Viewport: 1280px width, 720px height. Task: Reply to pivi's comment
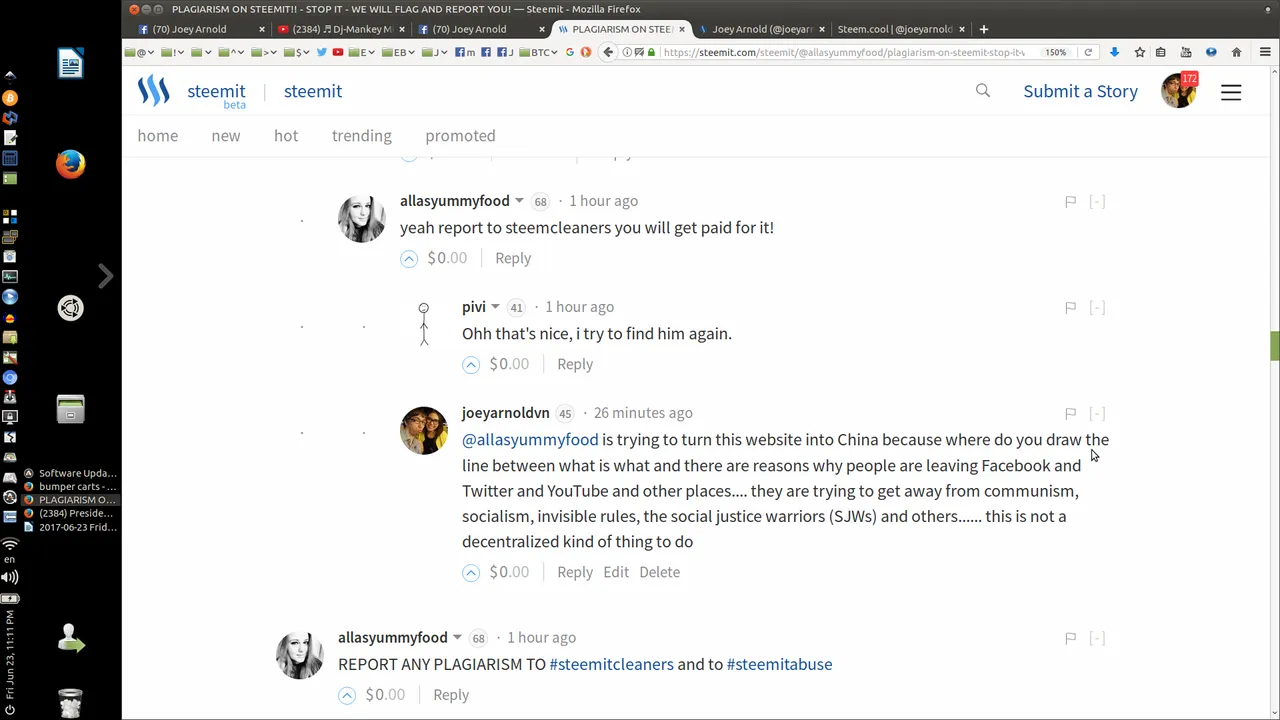(575, 364)
